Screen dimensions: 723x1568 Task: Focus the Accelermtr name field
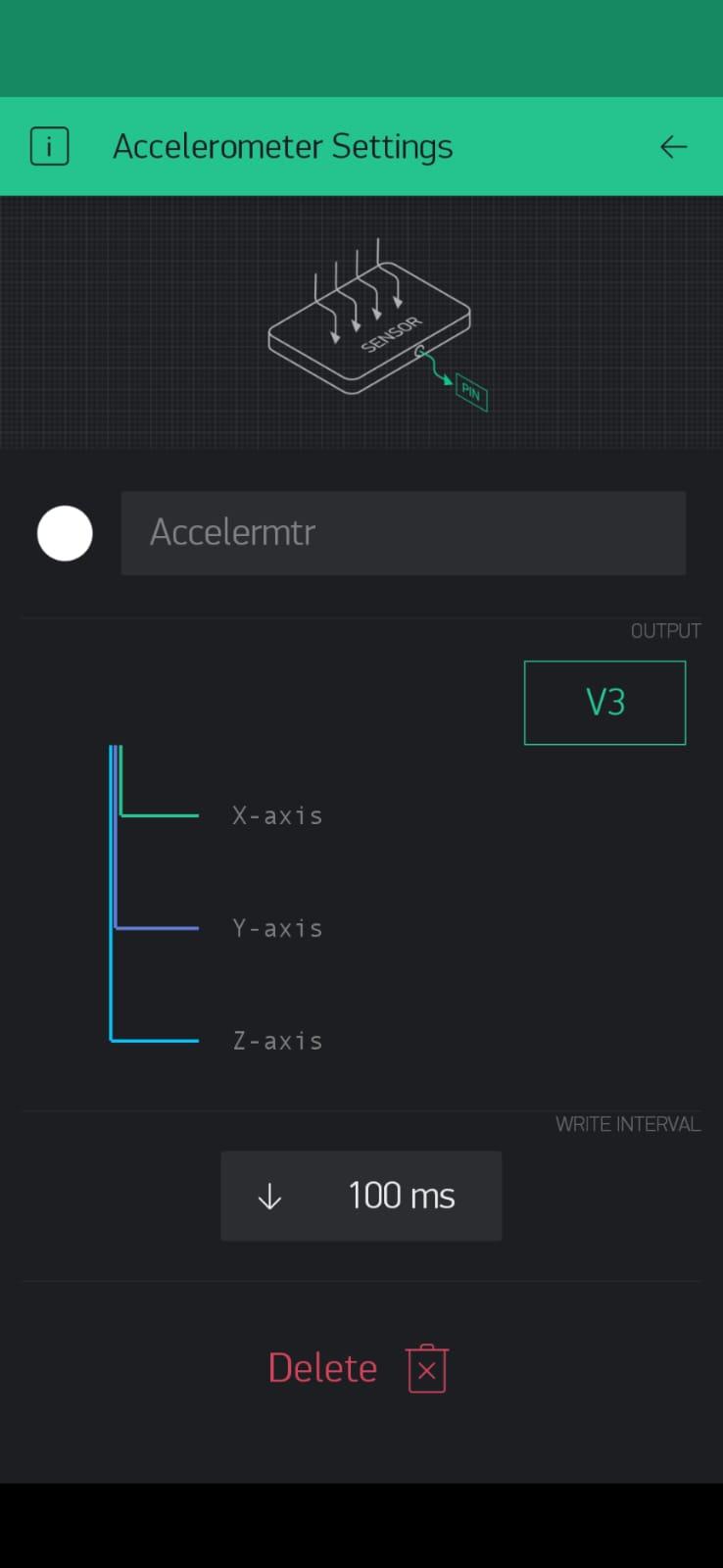403,533
